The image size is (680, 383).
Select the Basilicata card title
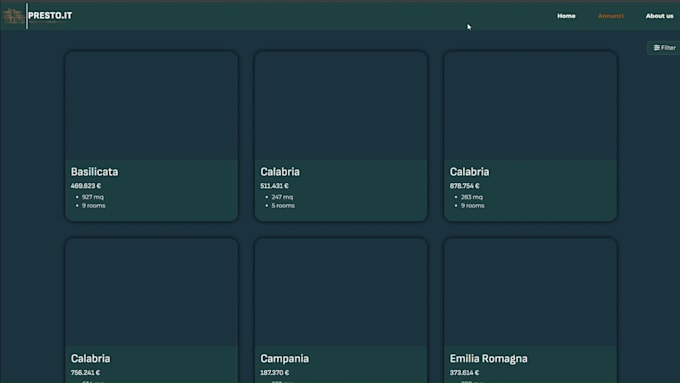(x=95, y=172)
